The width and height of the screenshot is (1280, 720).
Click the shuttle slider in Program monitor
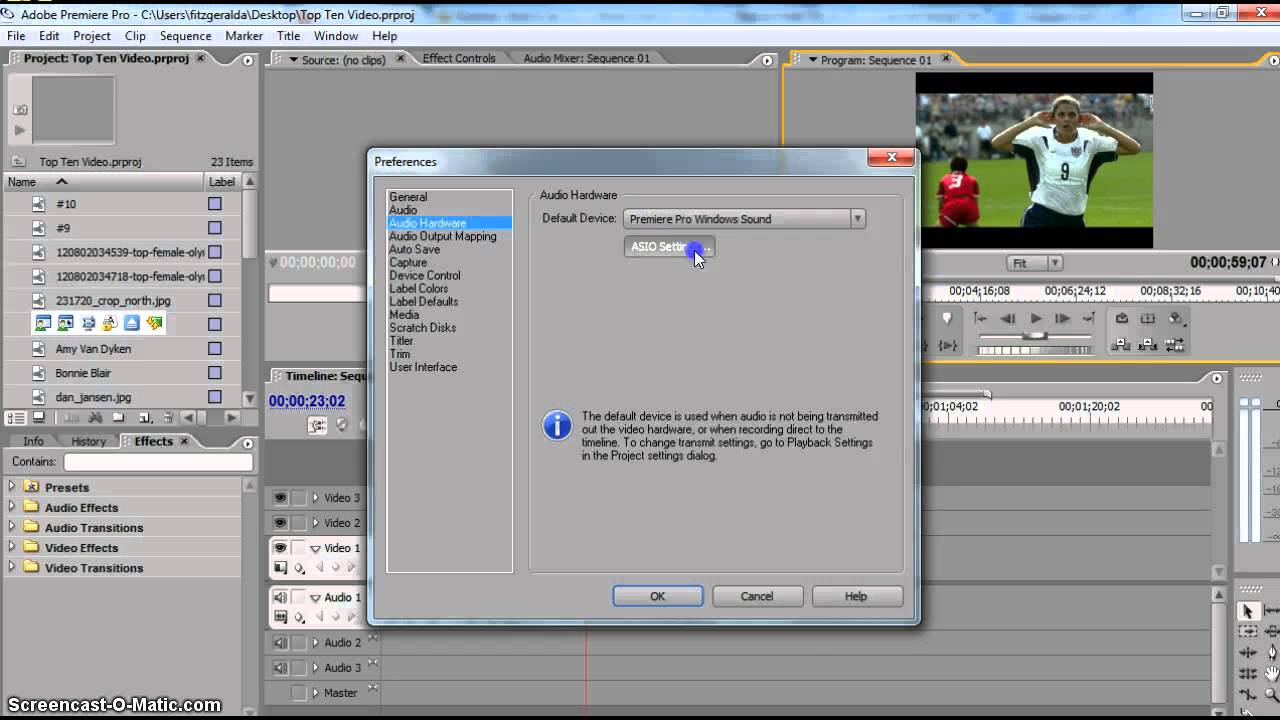tap(1035, 336)
